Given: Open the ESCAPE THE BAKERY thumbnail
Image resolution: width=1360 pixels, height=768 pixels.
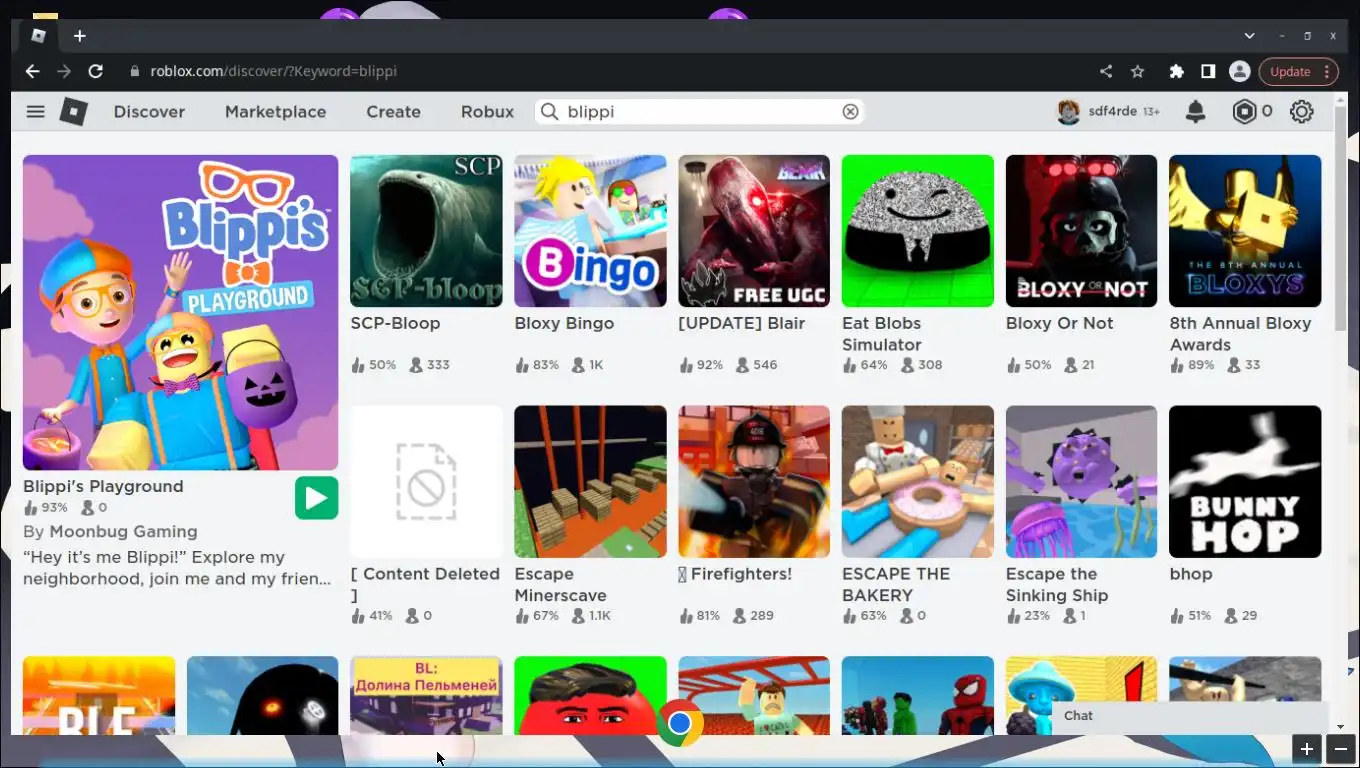Looking at the screenshot, I should (x=918, y=481).
